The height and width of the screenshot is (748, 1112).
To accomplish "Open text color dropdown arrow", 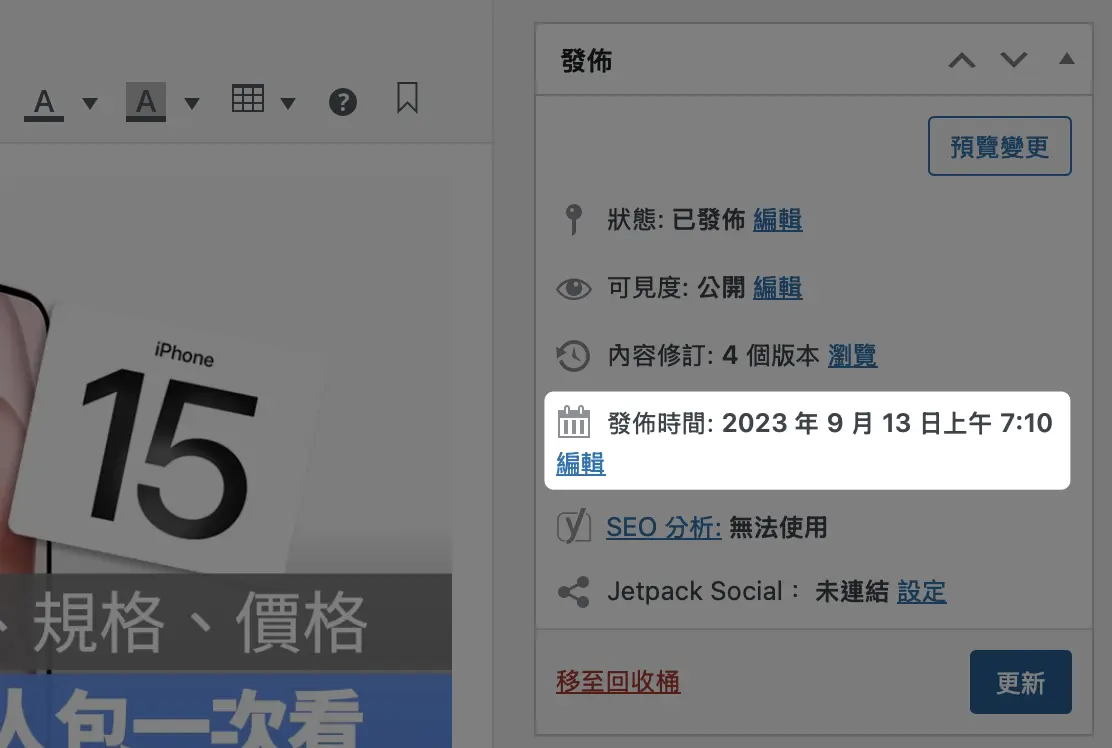I will 89,104.
